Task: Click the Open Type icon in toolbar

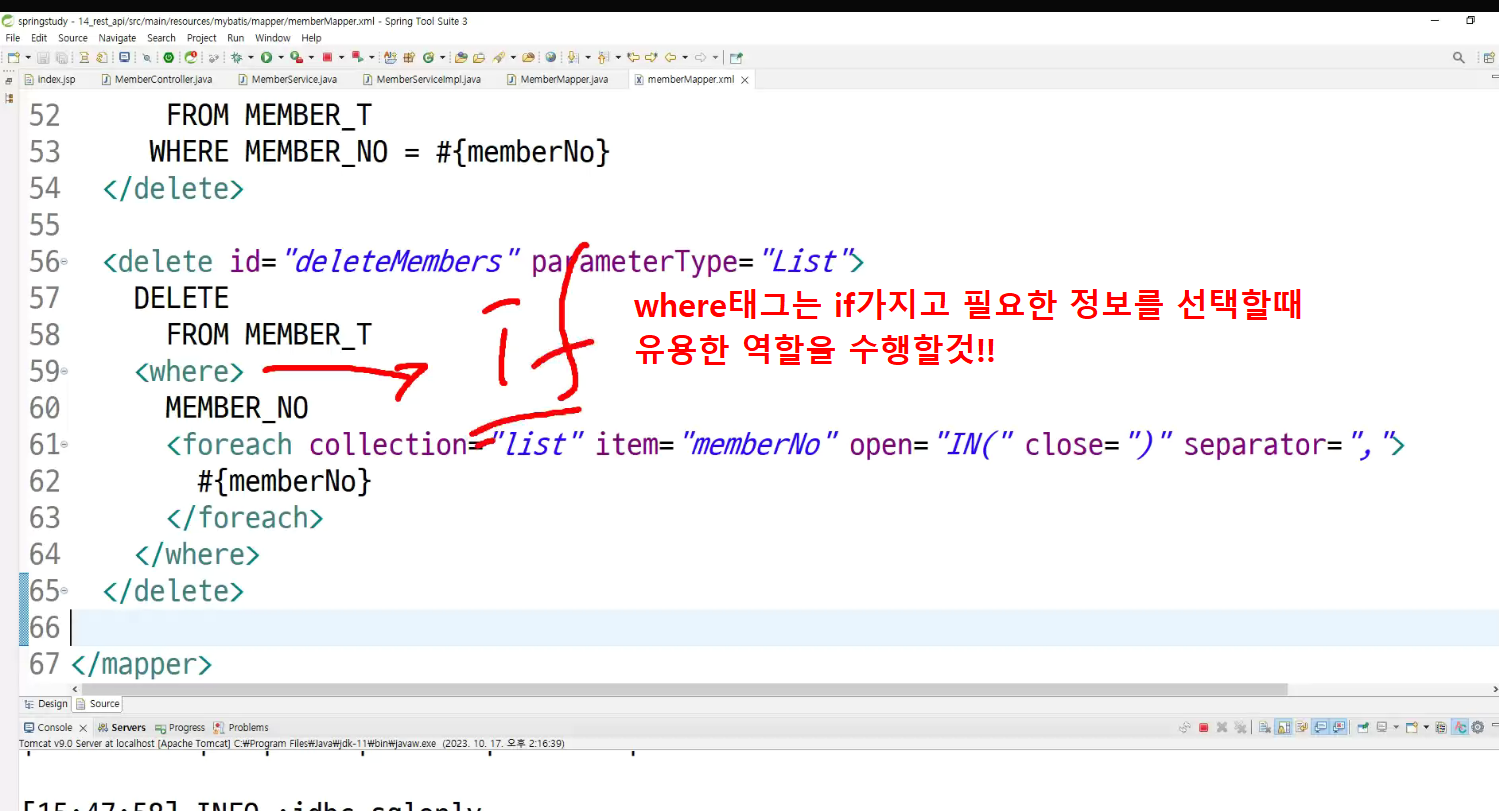Action: tap(461, 58)
